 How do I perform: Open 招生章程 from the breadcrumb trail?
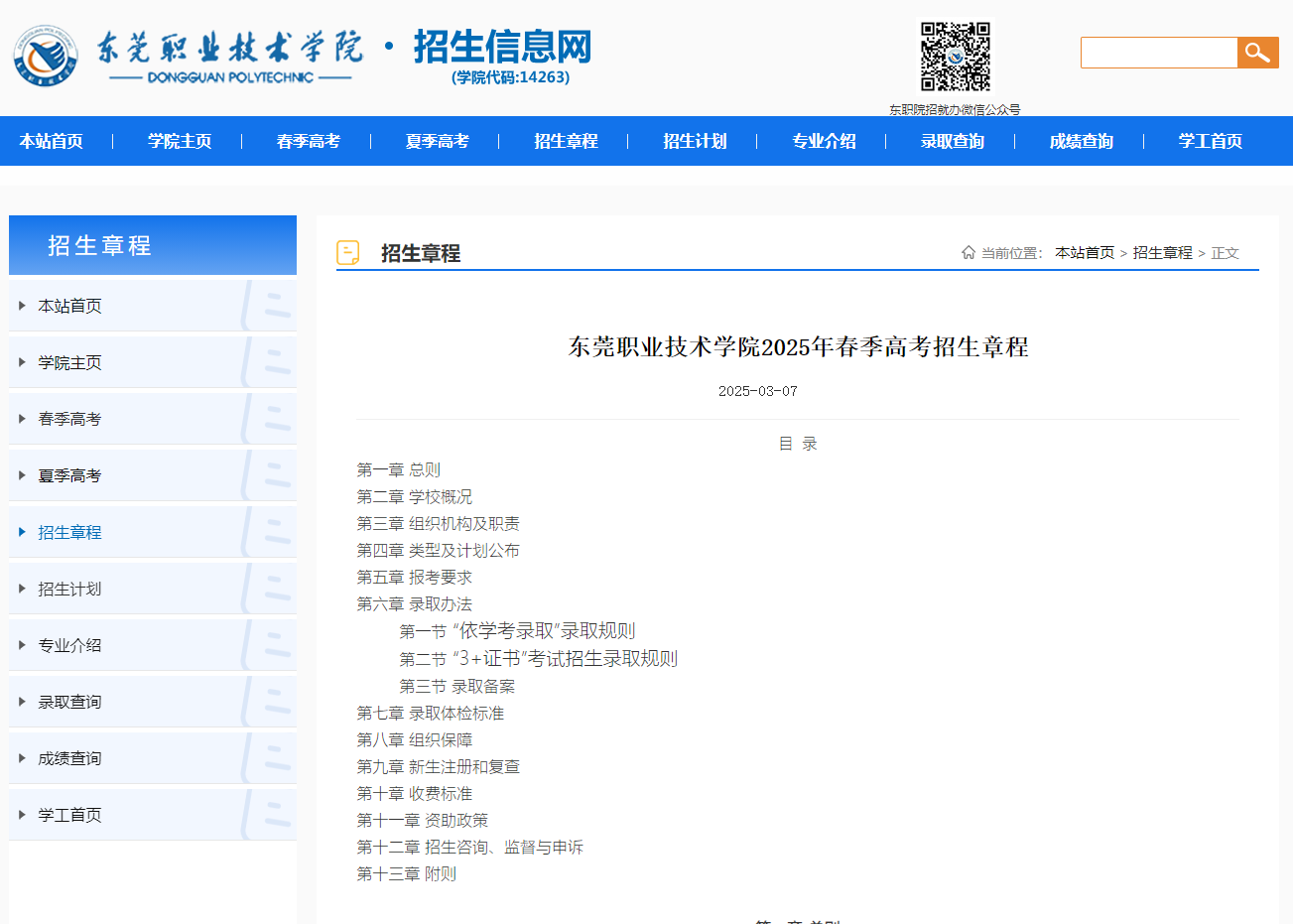(1162, 252)
